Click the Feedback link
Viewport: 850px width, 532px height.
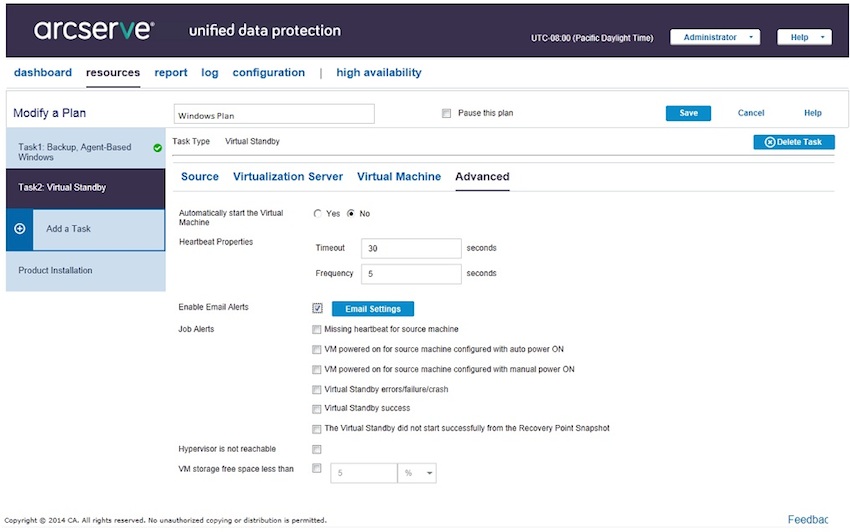808,520
